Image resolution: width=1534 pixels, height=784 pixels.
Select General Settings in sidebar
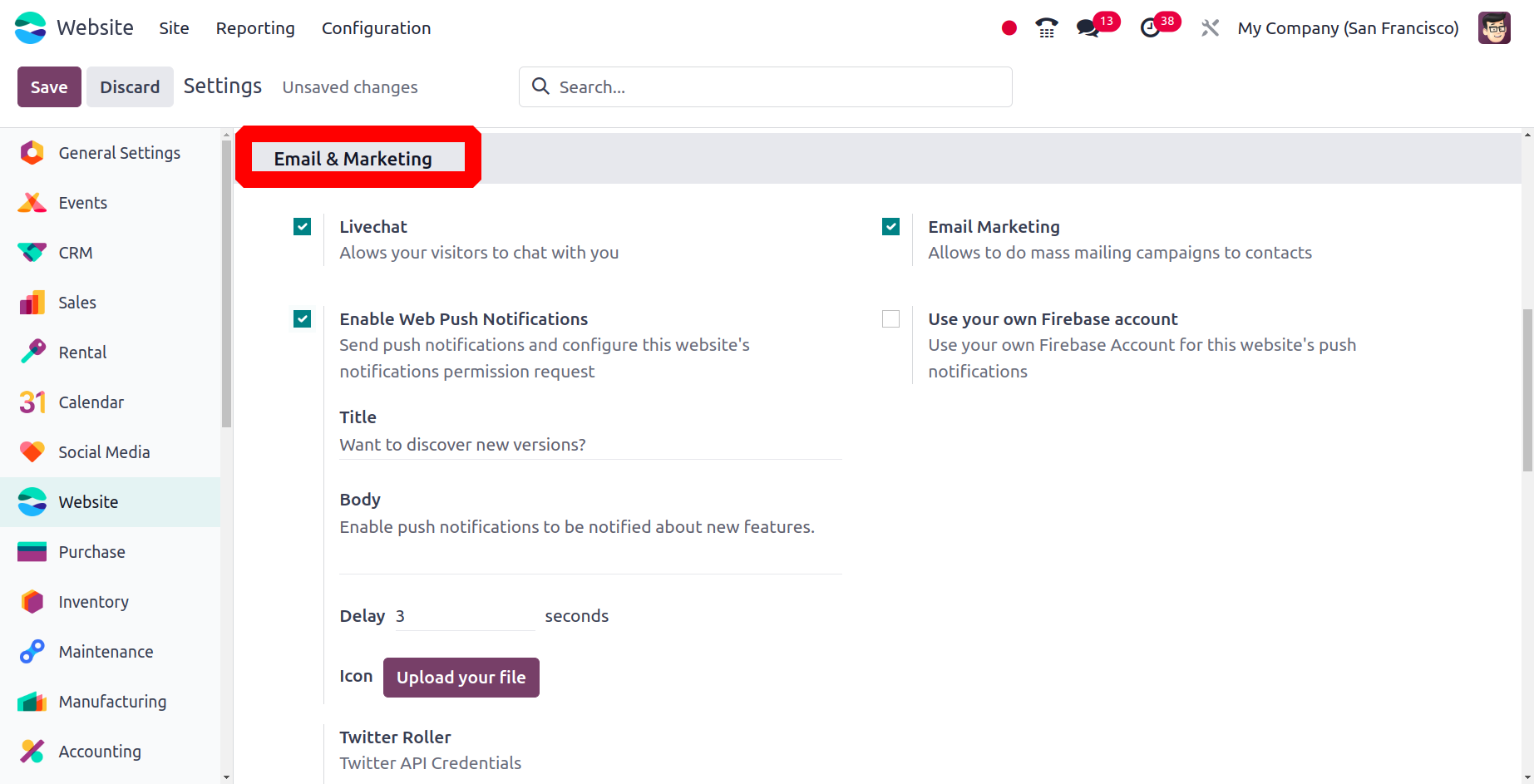click(119, 153)
